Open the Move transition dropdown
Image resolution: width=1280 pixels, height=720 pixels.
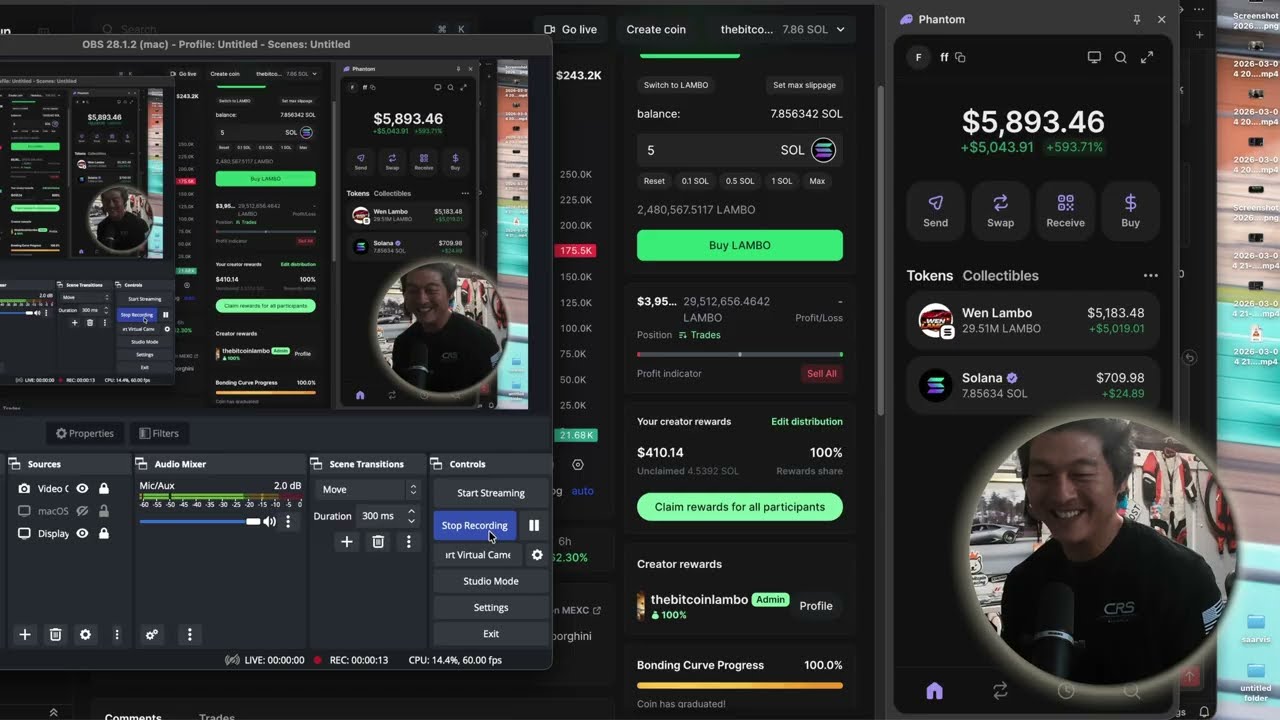pyautogui.click(x=369, y=490)
